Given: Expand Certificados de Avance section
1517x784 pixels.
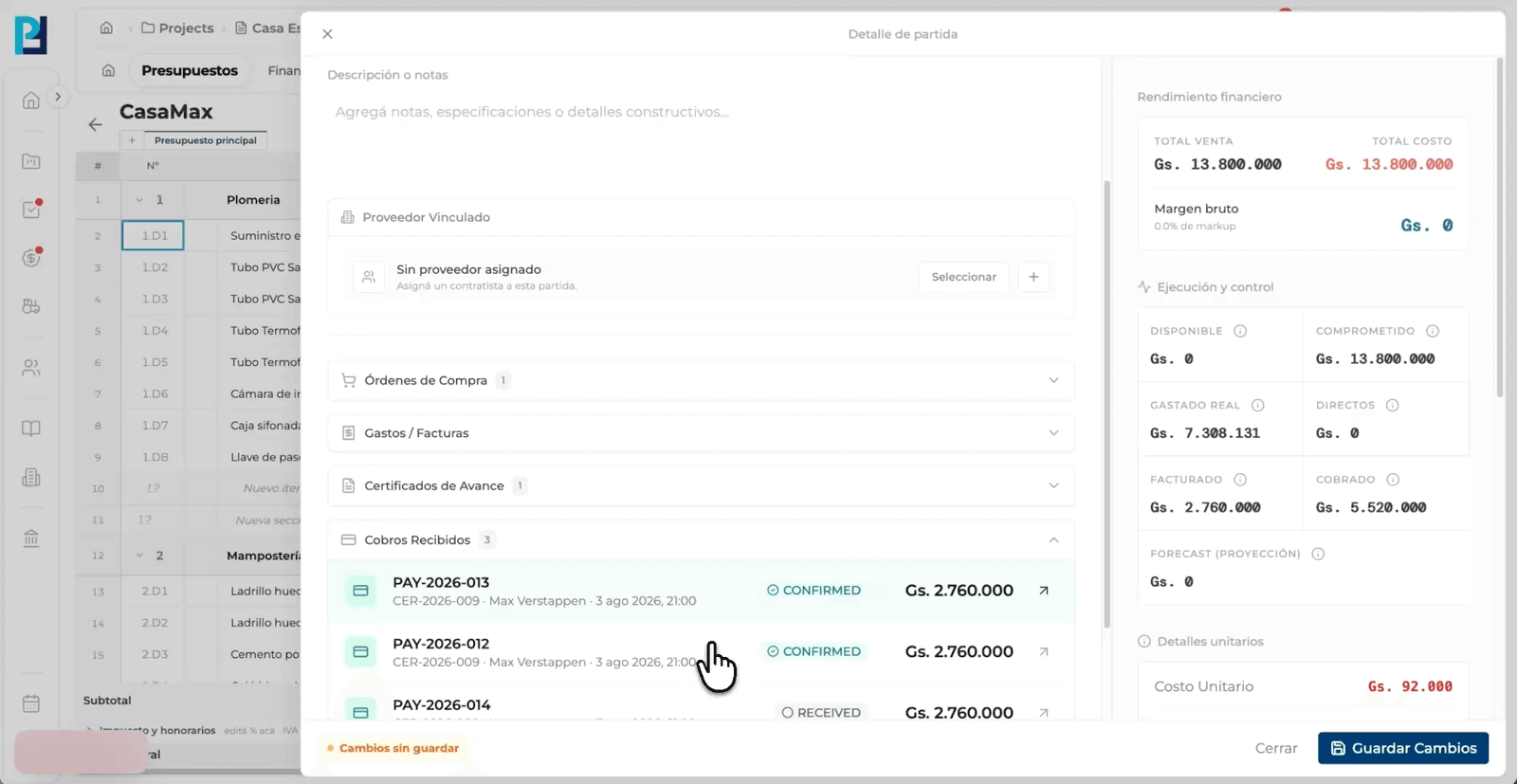Looking at the screenshot, I should click(701, 485).
